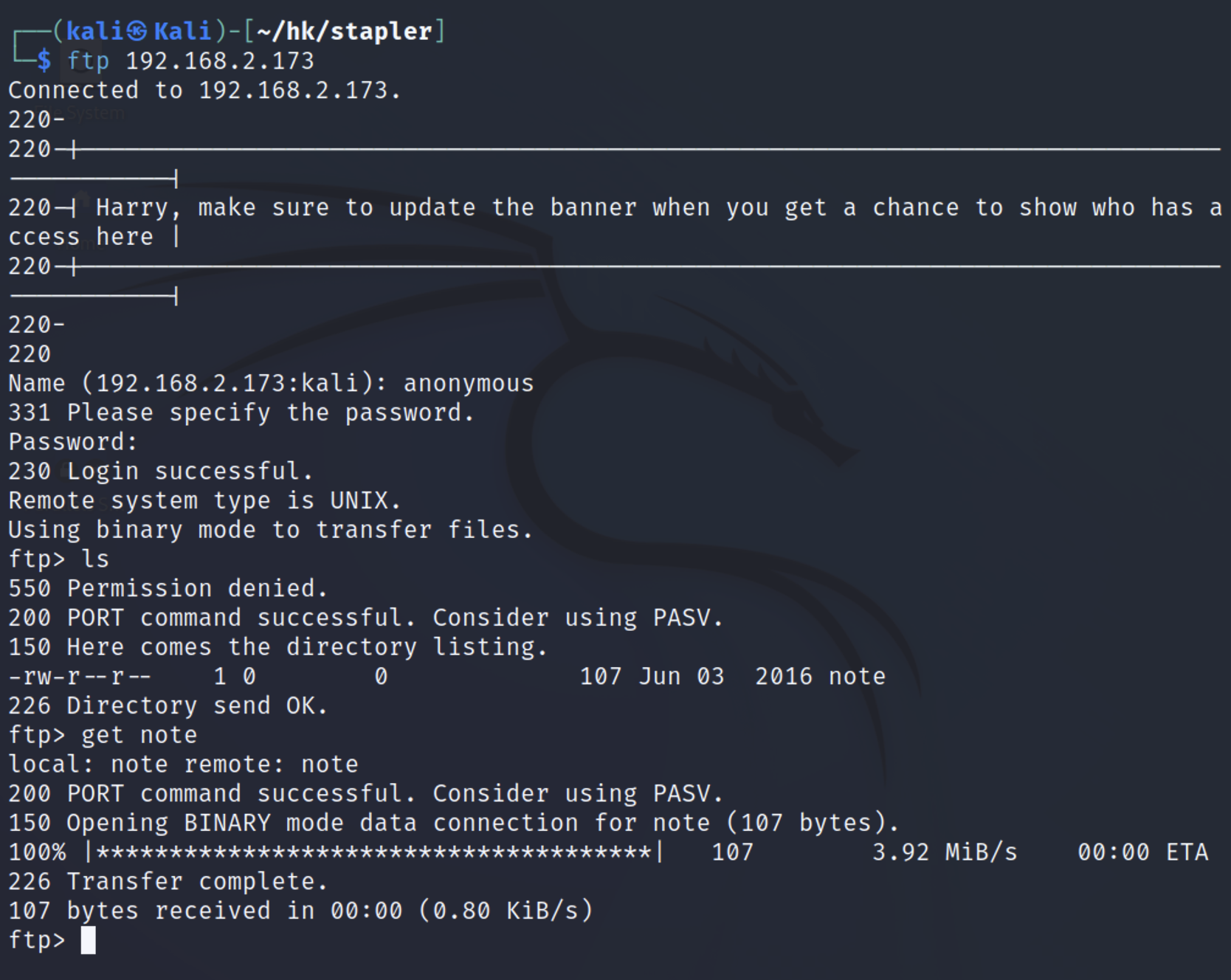Click the "230 Login successful." message
1231x980 pixels.
point(160,471)
